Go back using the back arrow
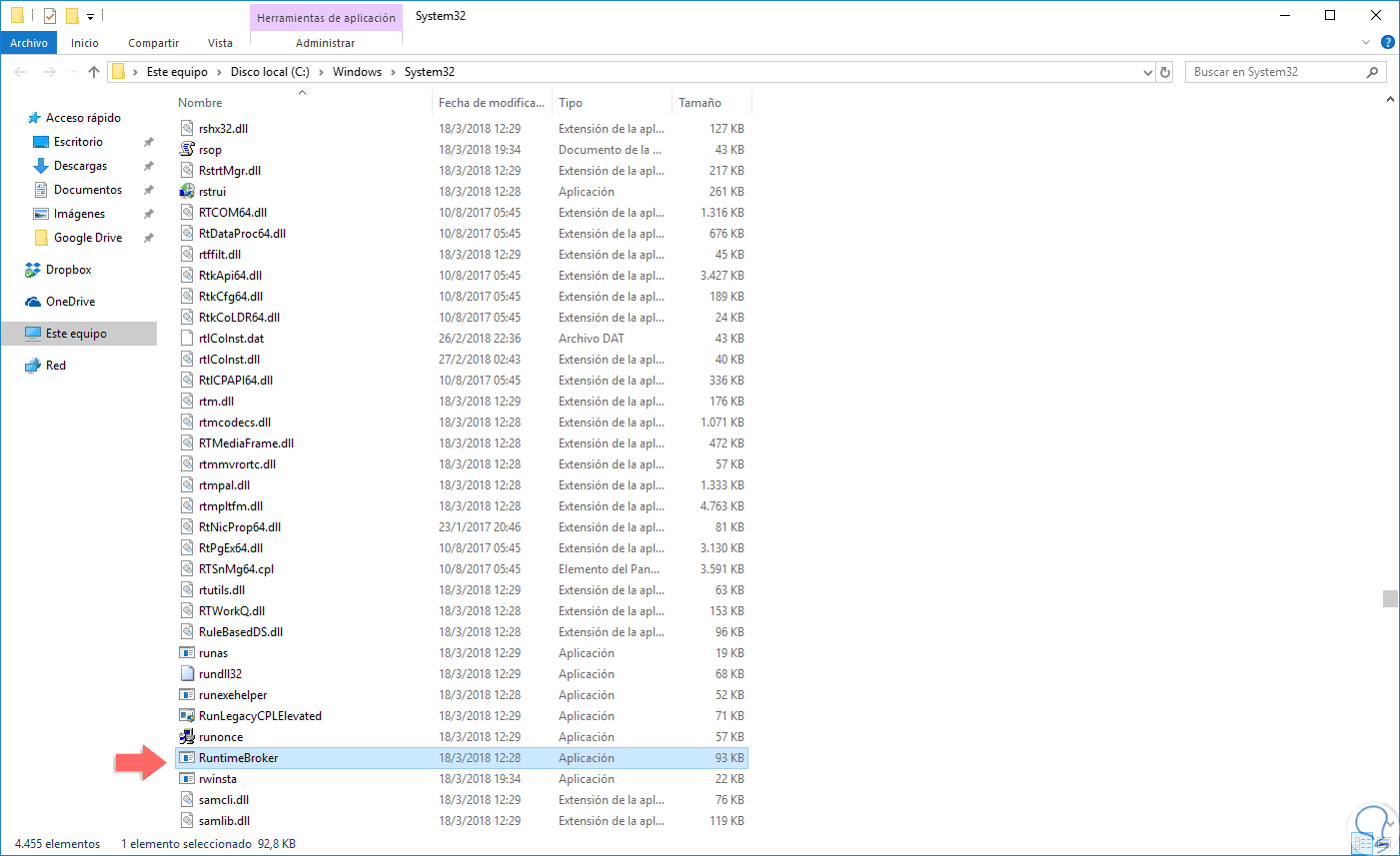Image resolution: width=1400 pixels, height=856 pixels. (x=21, y=71)
